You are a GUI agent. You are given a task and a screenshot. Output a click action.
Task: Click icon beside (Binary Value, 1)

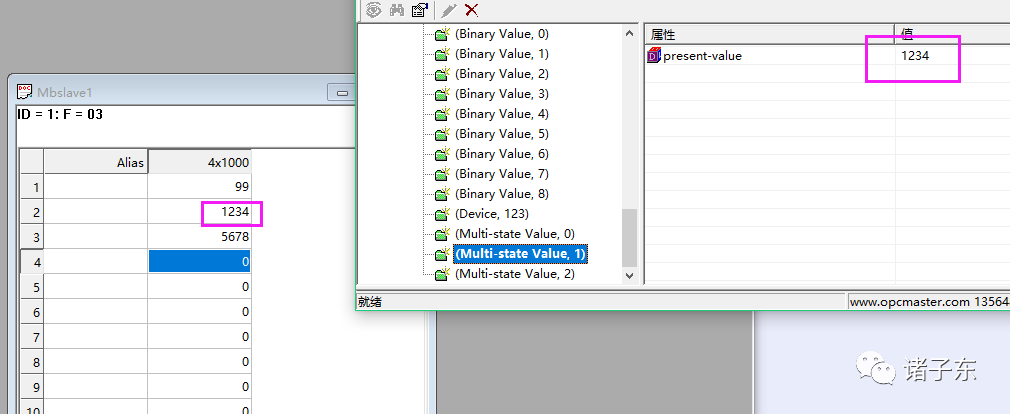pos(441,54)
